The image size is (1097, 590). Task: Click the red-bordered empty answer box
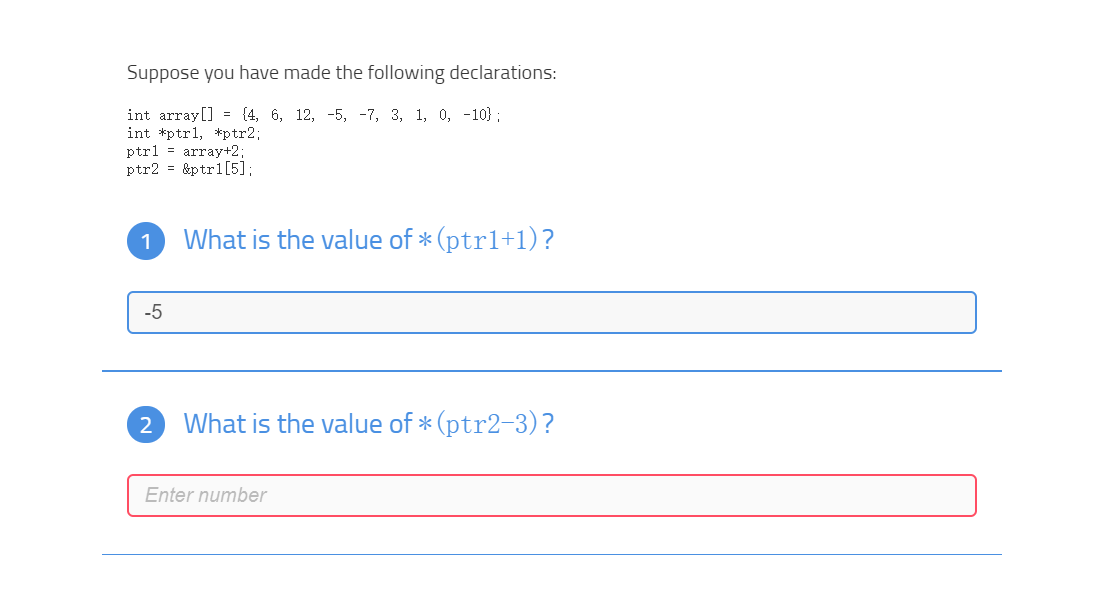click(x=551, y=495)
